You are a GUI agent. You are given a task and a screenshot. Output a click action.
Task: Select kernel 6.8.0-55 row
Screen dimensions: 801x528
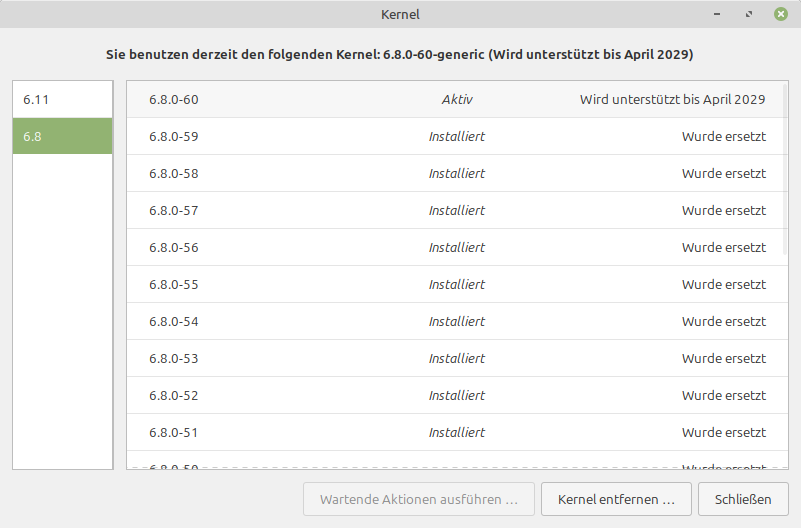coord(457,284)
